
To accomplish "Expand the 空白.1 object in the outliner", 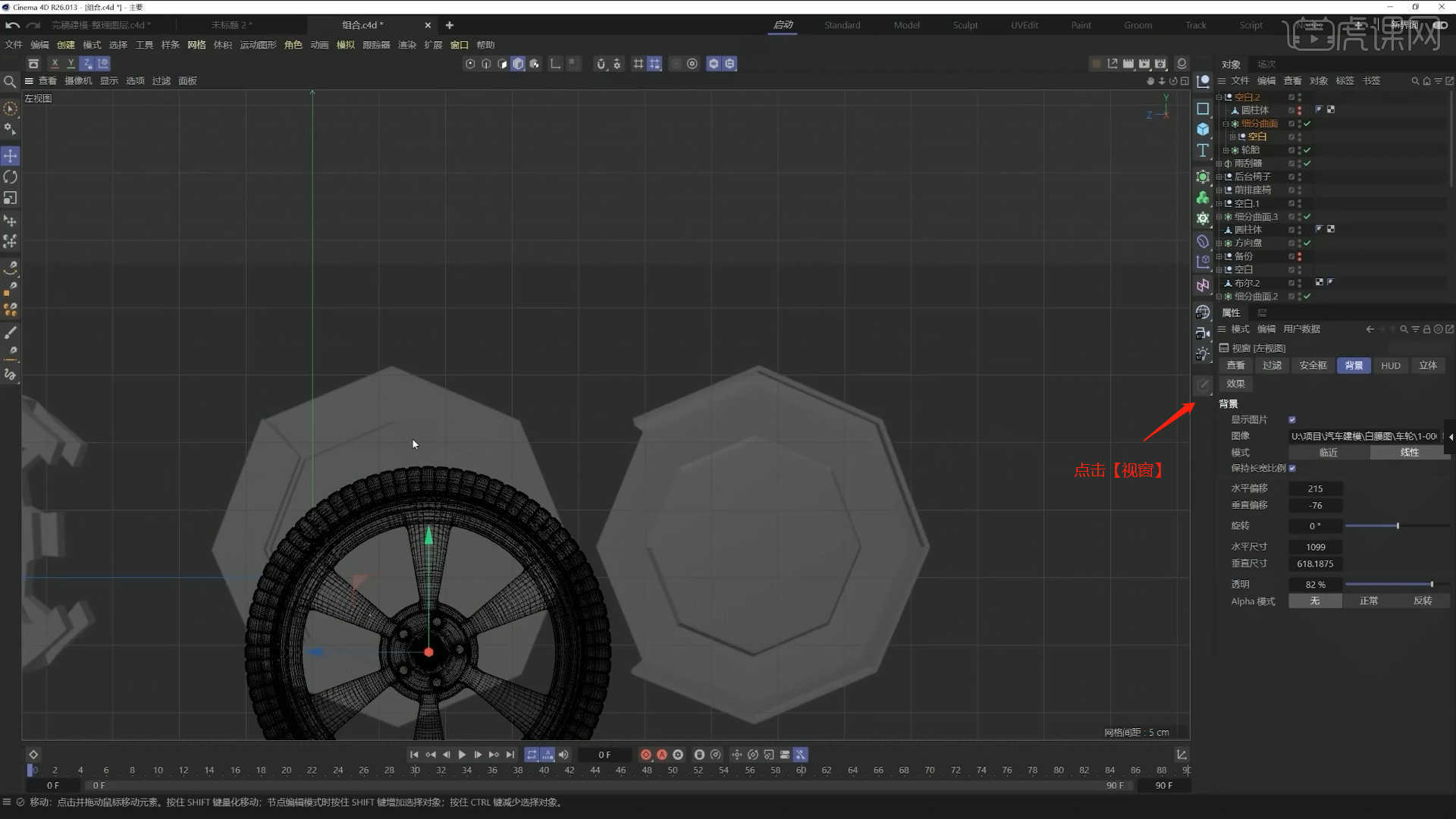I will [1219, 203].
